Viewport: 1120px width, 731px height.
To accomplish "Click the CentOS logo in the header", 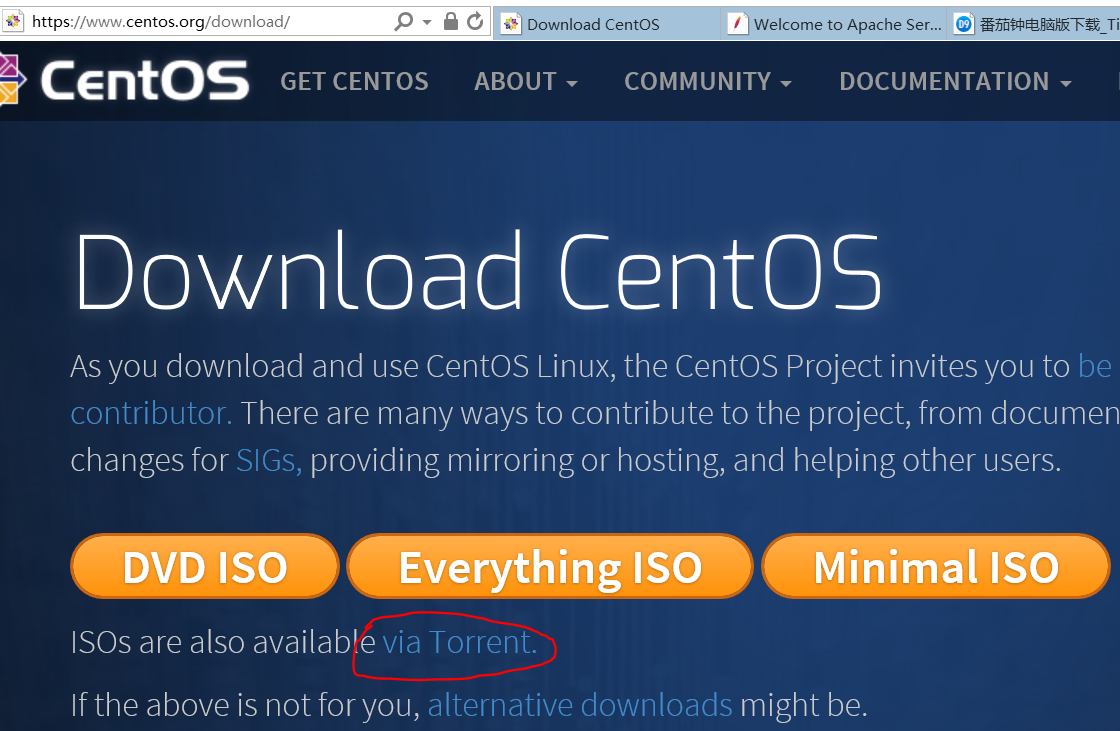I will pyautogui.click(x=124, y=80).
